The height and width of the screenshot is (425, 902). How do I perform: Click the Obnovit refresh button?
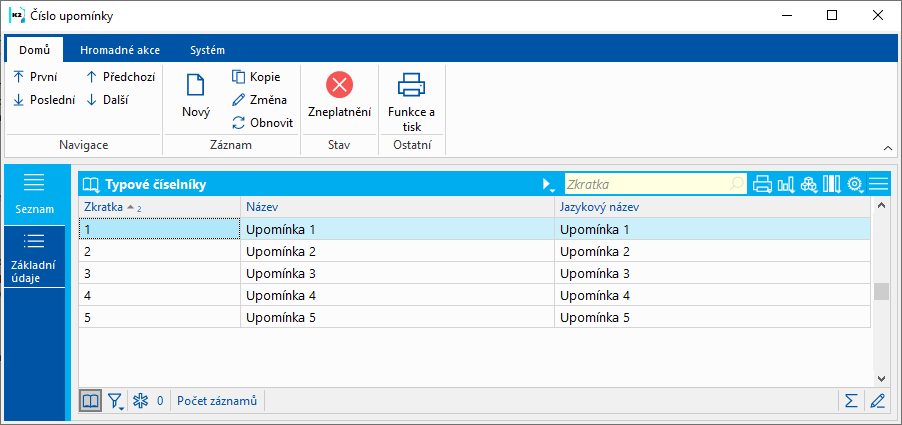262,123
